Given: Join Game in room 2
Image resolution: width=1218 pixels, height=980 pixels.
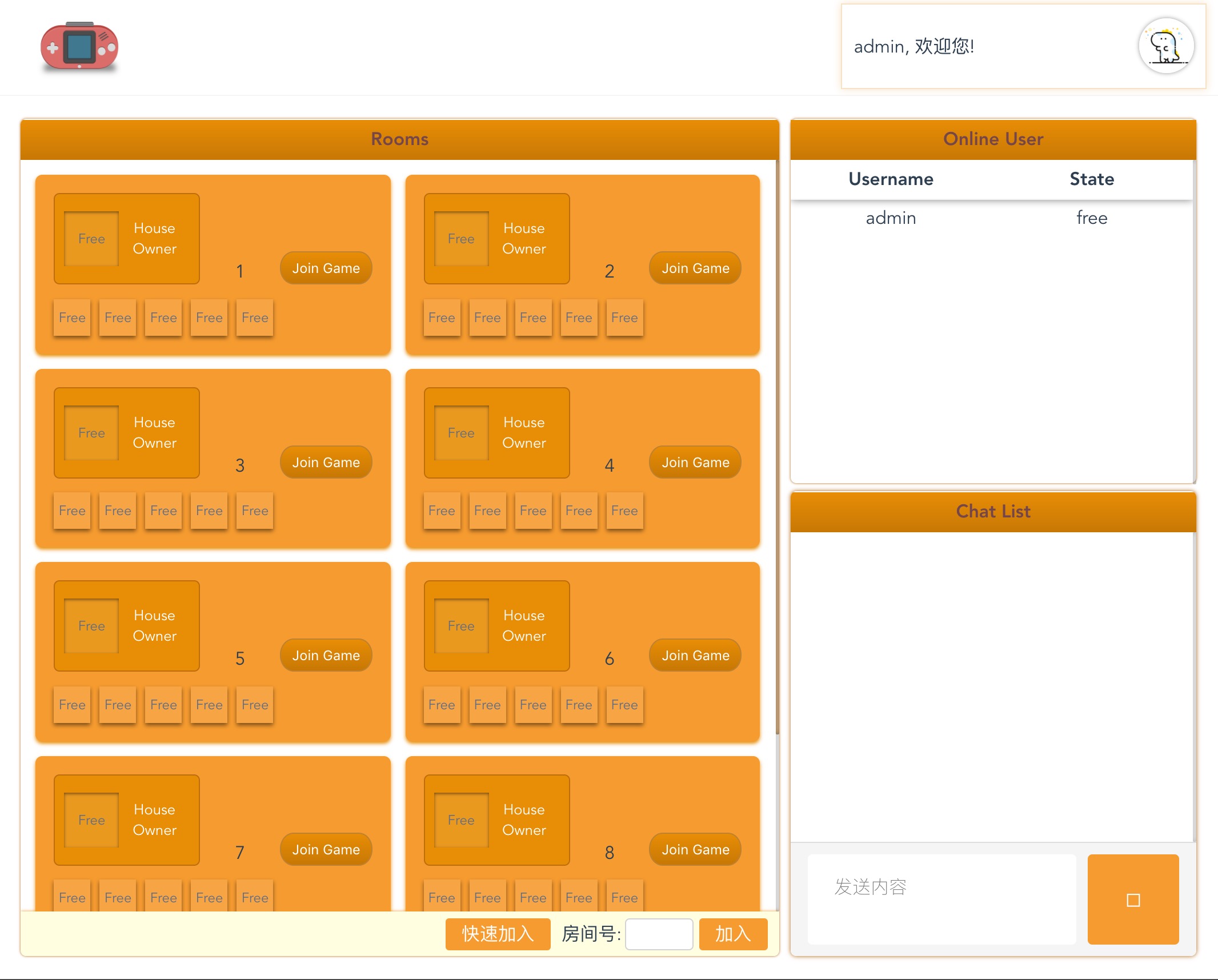Looking at the screenshot, I should (695, 268).
